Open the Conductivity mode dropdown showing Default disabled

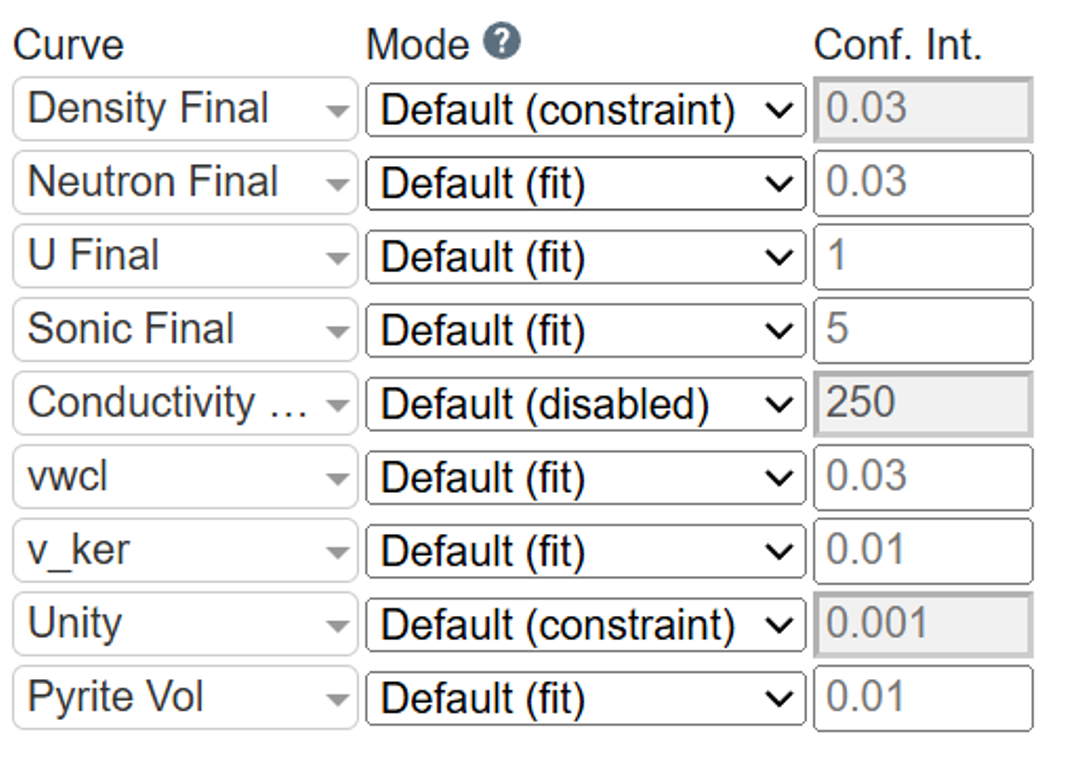tap(584, 403)
